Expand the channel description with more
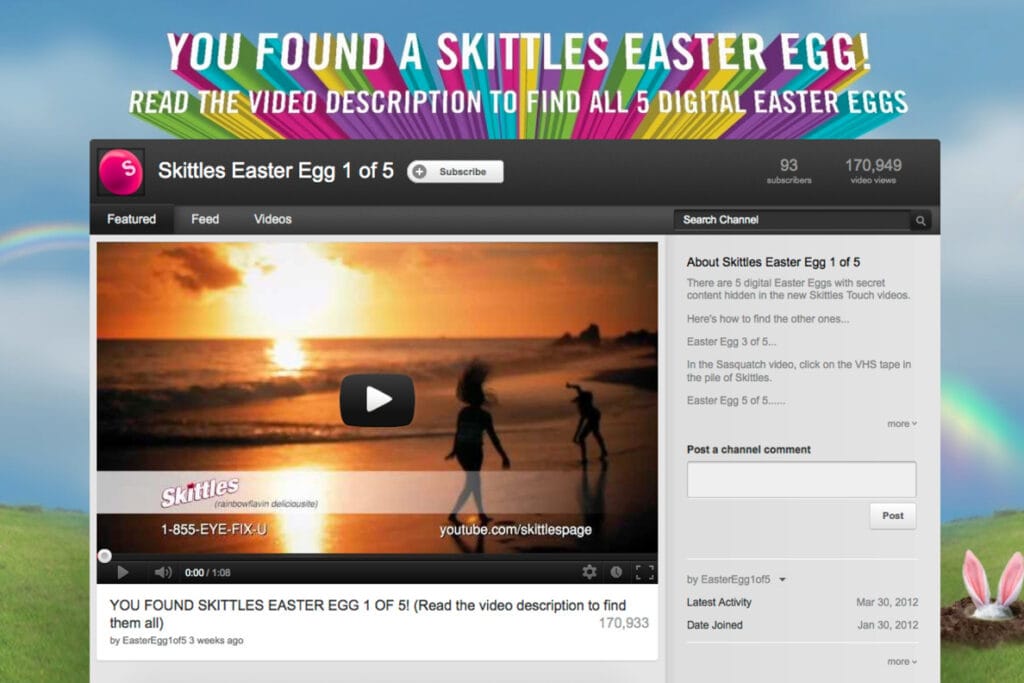Screen dimensions: 1024x683 click(x=902, y=424)
